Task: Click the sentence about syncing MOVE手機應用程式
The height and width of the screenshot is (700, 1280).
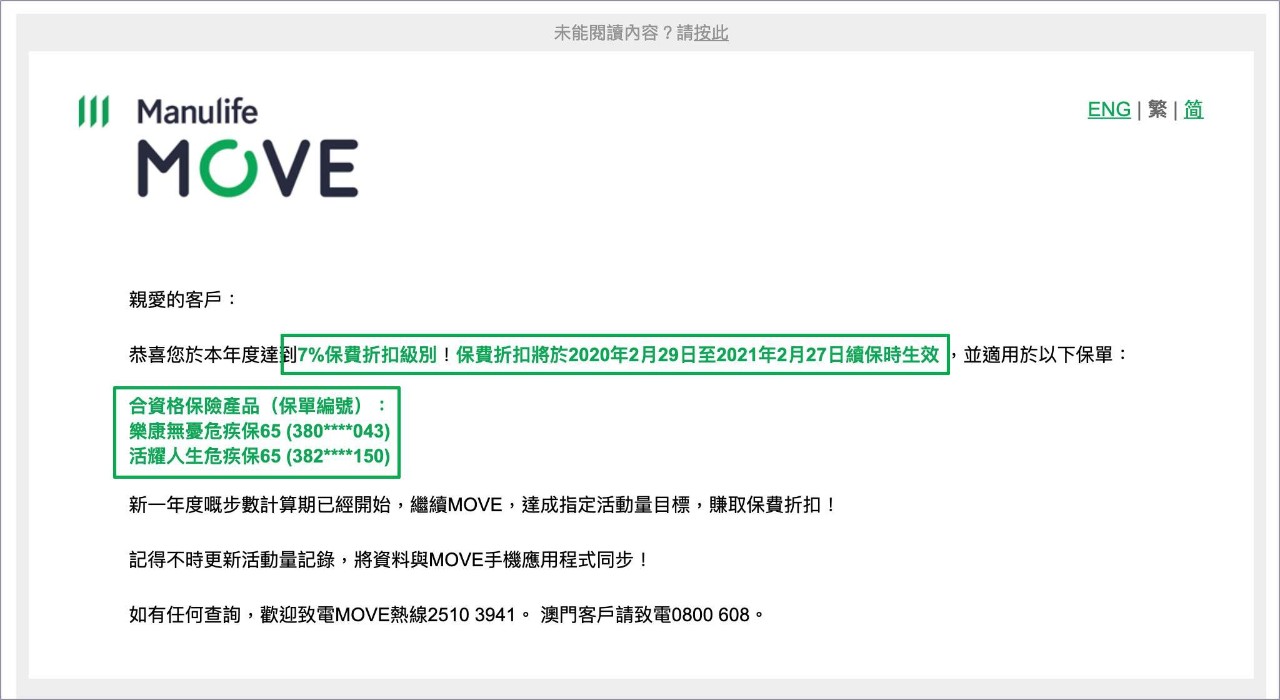Action: coord(390,560)
